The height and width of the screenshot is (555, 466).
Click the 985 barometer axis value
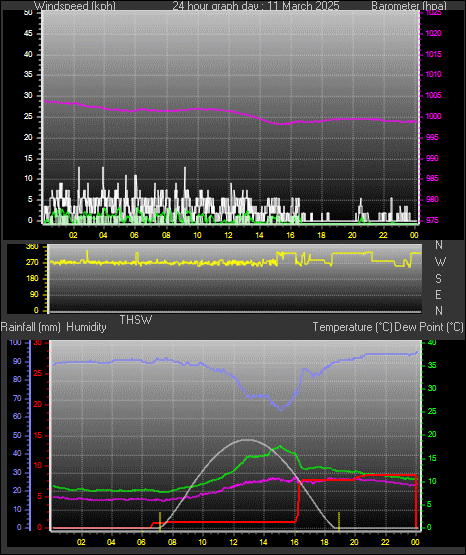[x=432, y=178]
